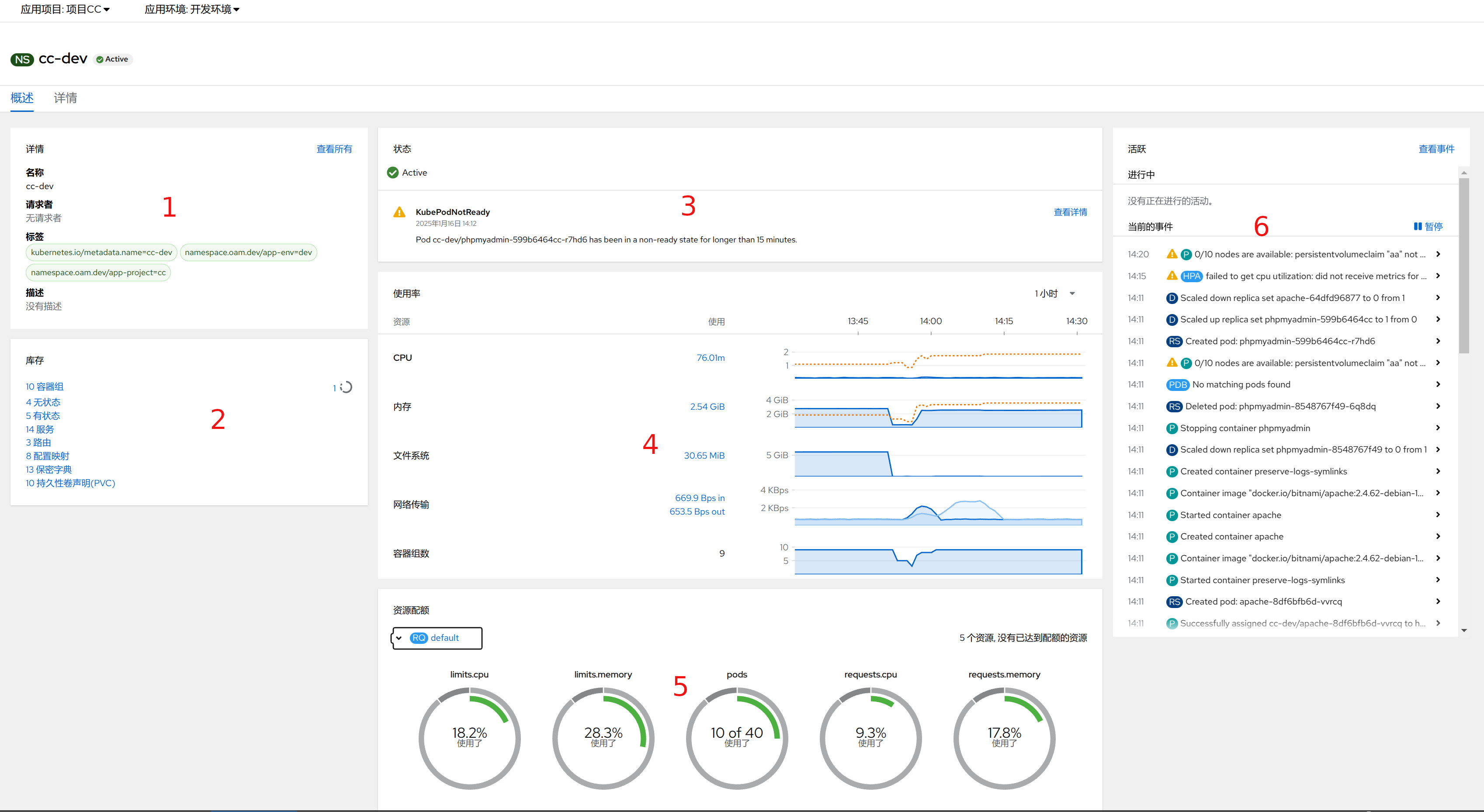Open the 应用环境 开发环境 dropdown
The height and width of the screenshot is (812, 1484).
(x=192, y=9)
